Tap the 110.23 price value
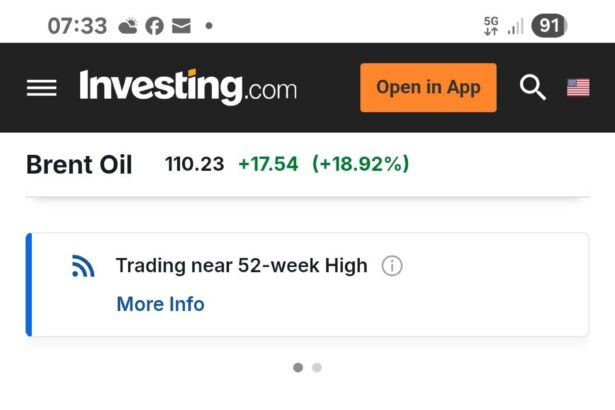 click(194, 164)
